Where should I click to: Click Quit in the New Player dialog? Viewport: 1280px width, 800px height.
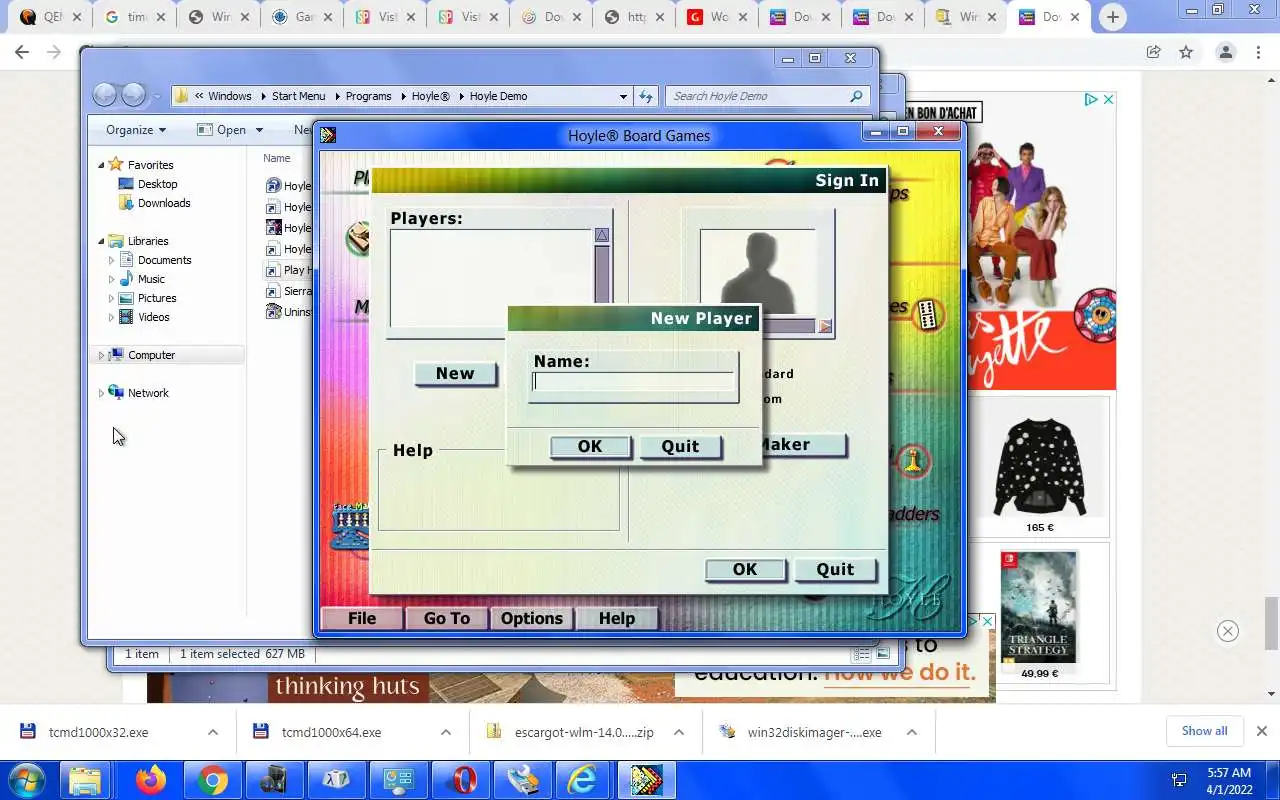(x=680, y=446)
